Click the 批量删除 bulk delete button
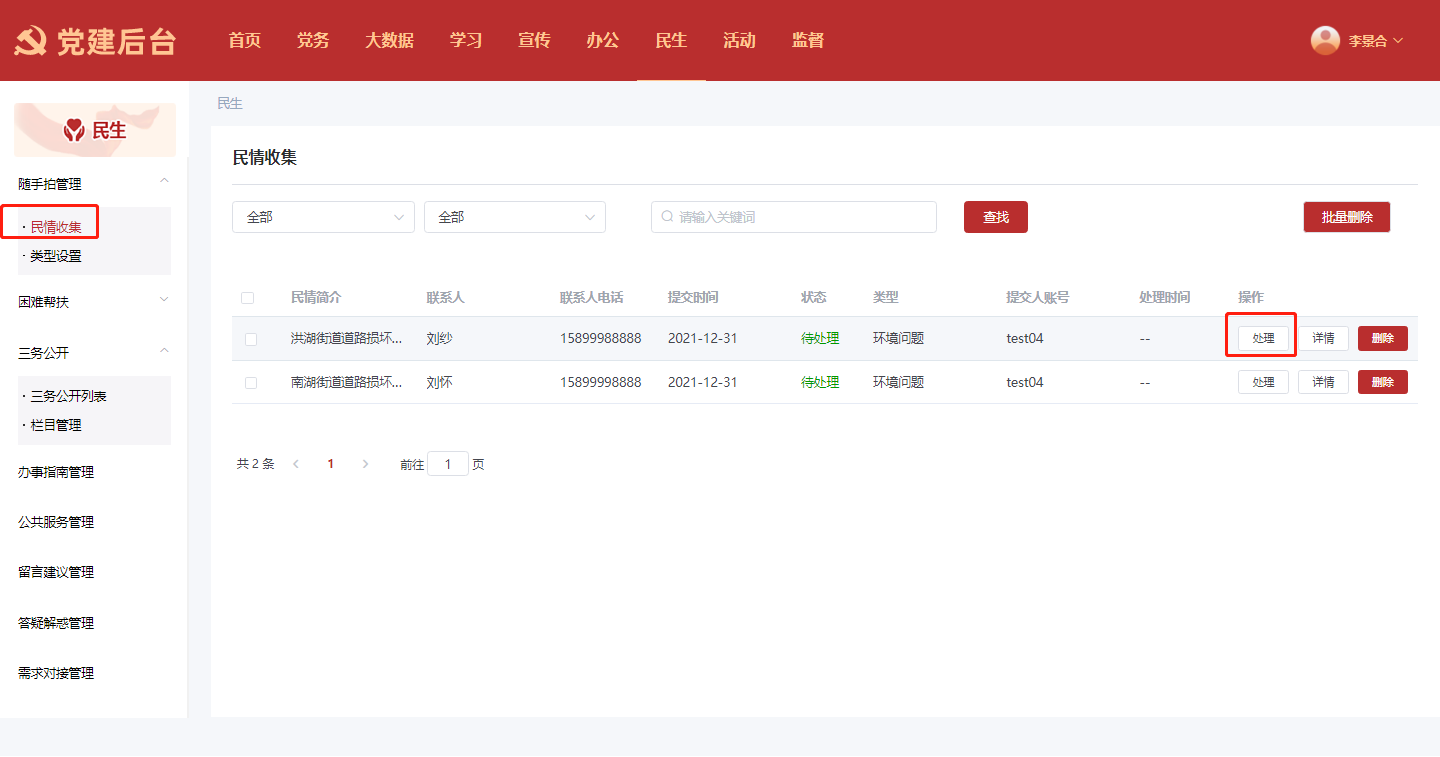This screenshot has height=757, width=1440. 1346,217
